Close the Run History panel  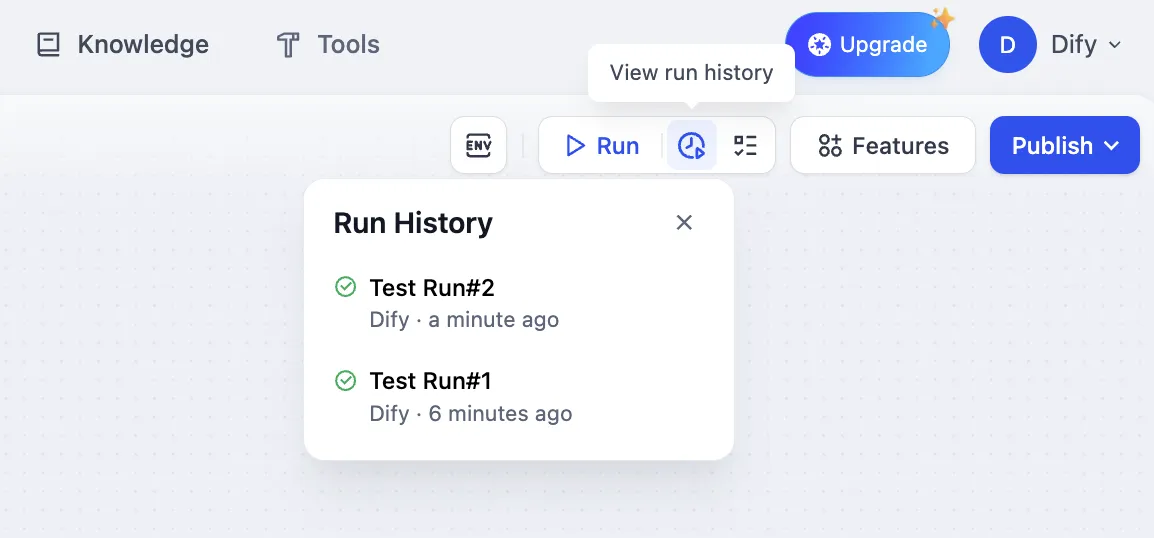coord(684,222)
